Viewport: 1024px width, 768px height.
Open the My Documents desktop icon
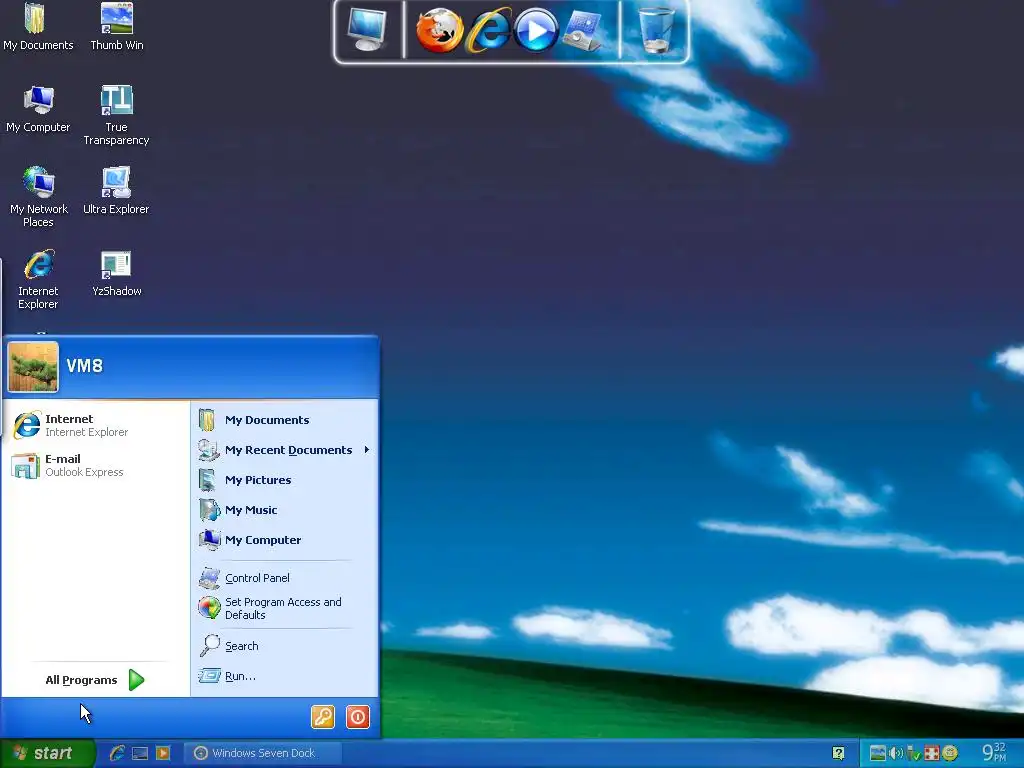37,27
